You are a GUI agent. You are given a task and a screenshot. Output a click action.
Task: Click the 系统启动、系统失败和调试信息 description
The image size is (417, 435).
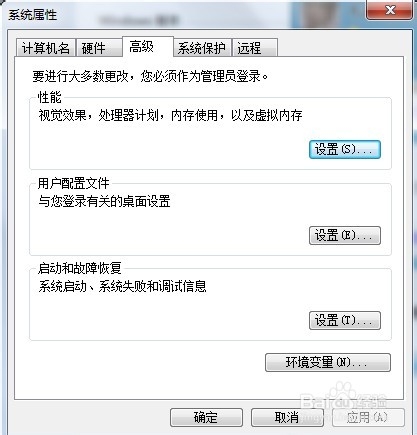pos(122,287)
